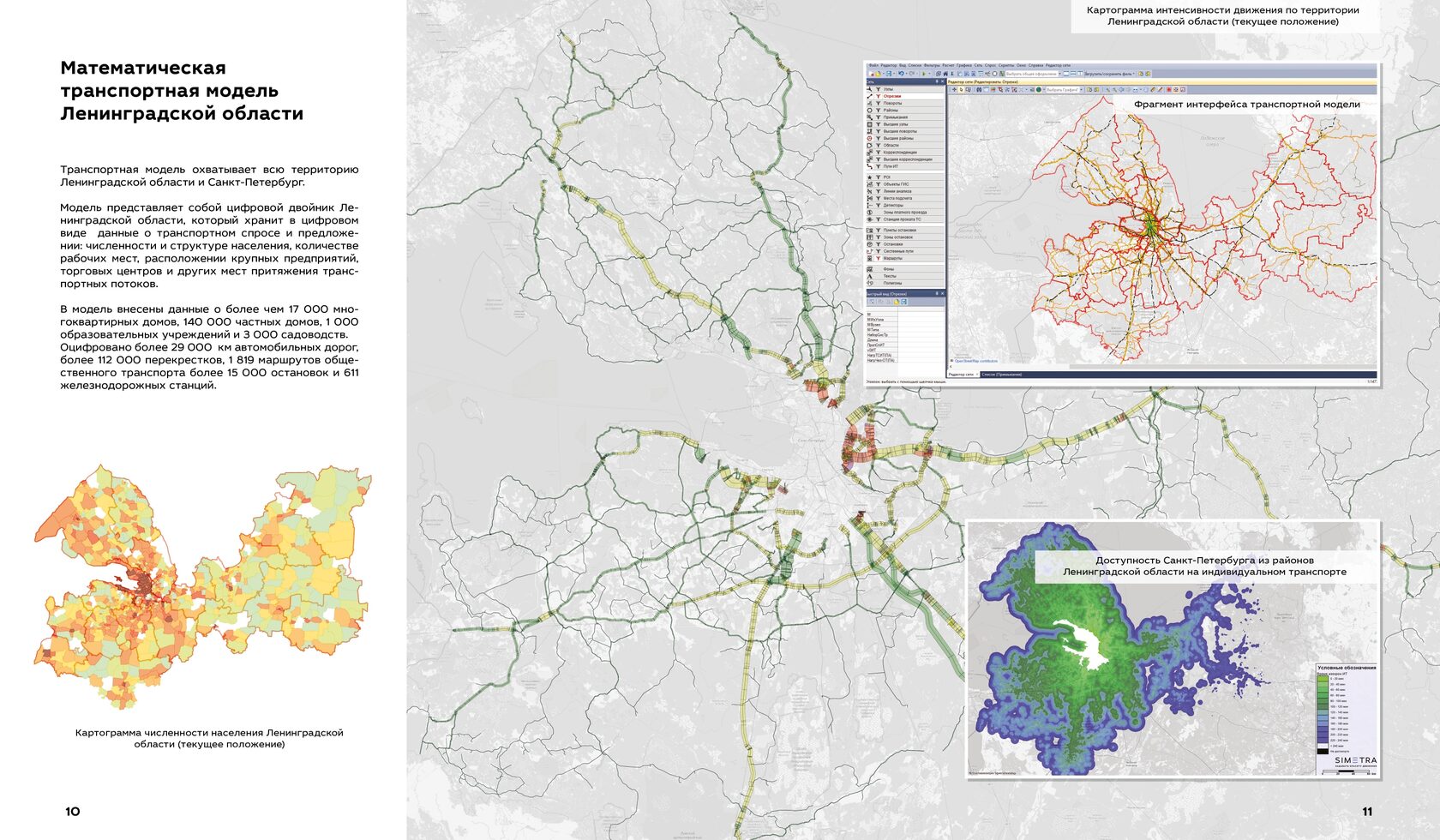Click the Зоны платного проезда icon

click(x=869, y=213)
